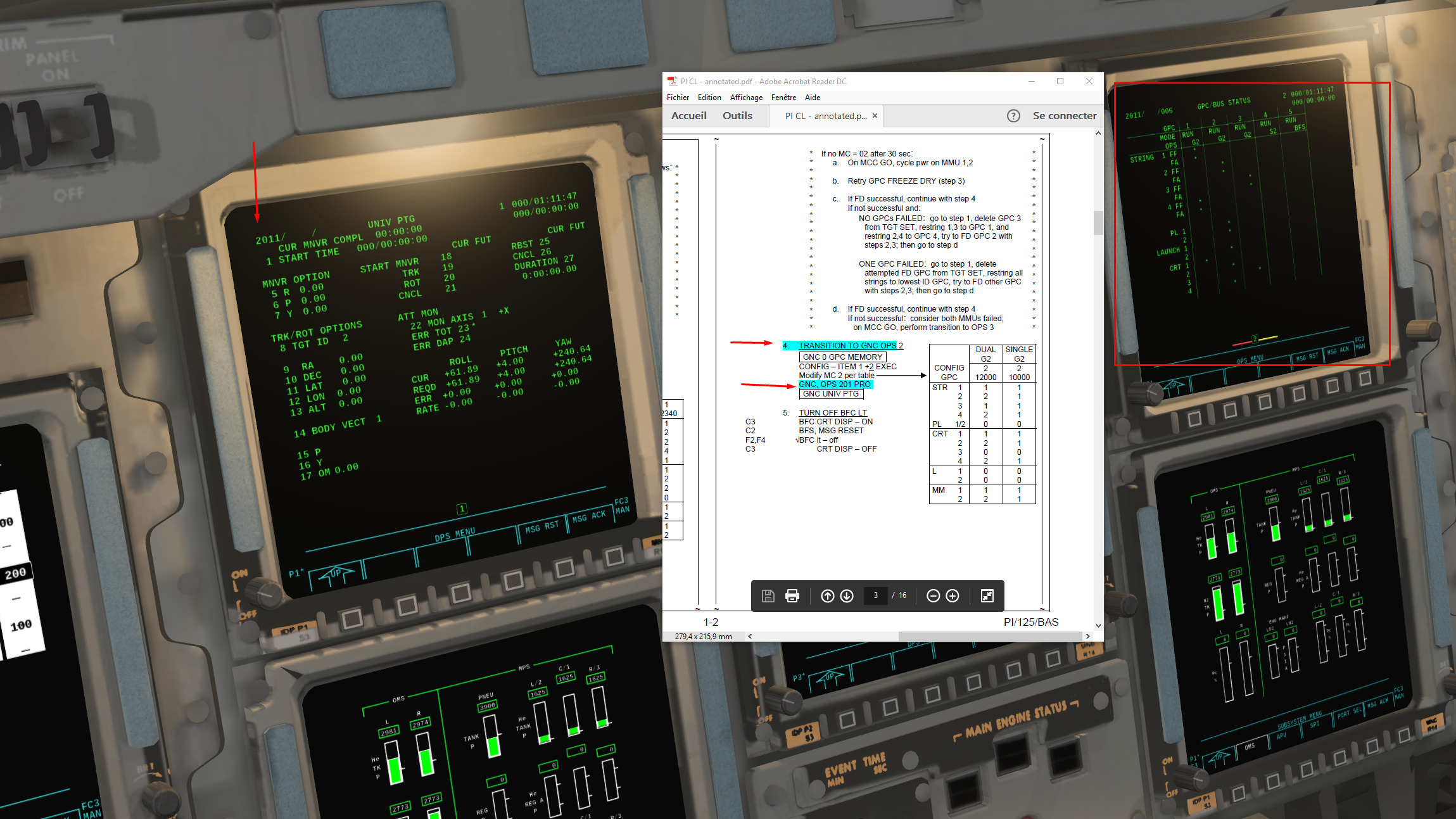The image size is (1456, 819).
Task: Turn the left UNIV PTG display power knob
Action: (x=265, y=594)
